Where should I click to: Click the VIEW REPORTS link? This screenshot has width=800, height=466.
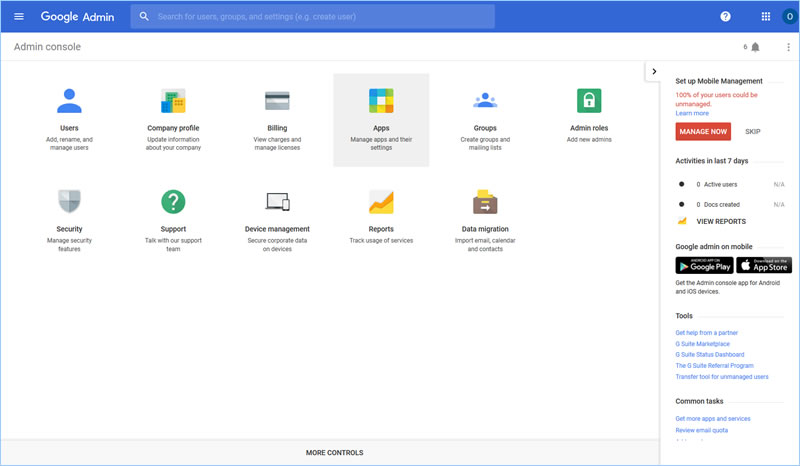[721, 222]
